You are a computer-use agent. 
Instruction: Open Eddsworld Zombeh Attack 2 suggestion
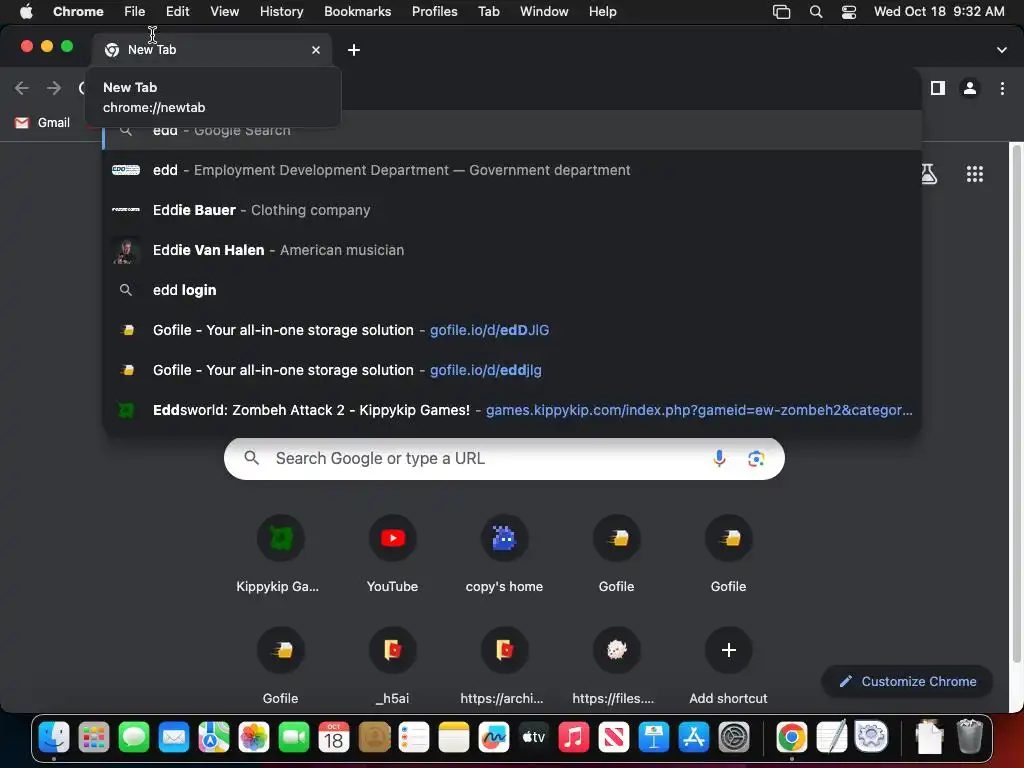[x=512, y=410]
